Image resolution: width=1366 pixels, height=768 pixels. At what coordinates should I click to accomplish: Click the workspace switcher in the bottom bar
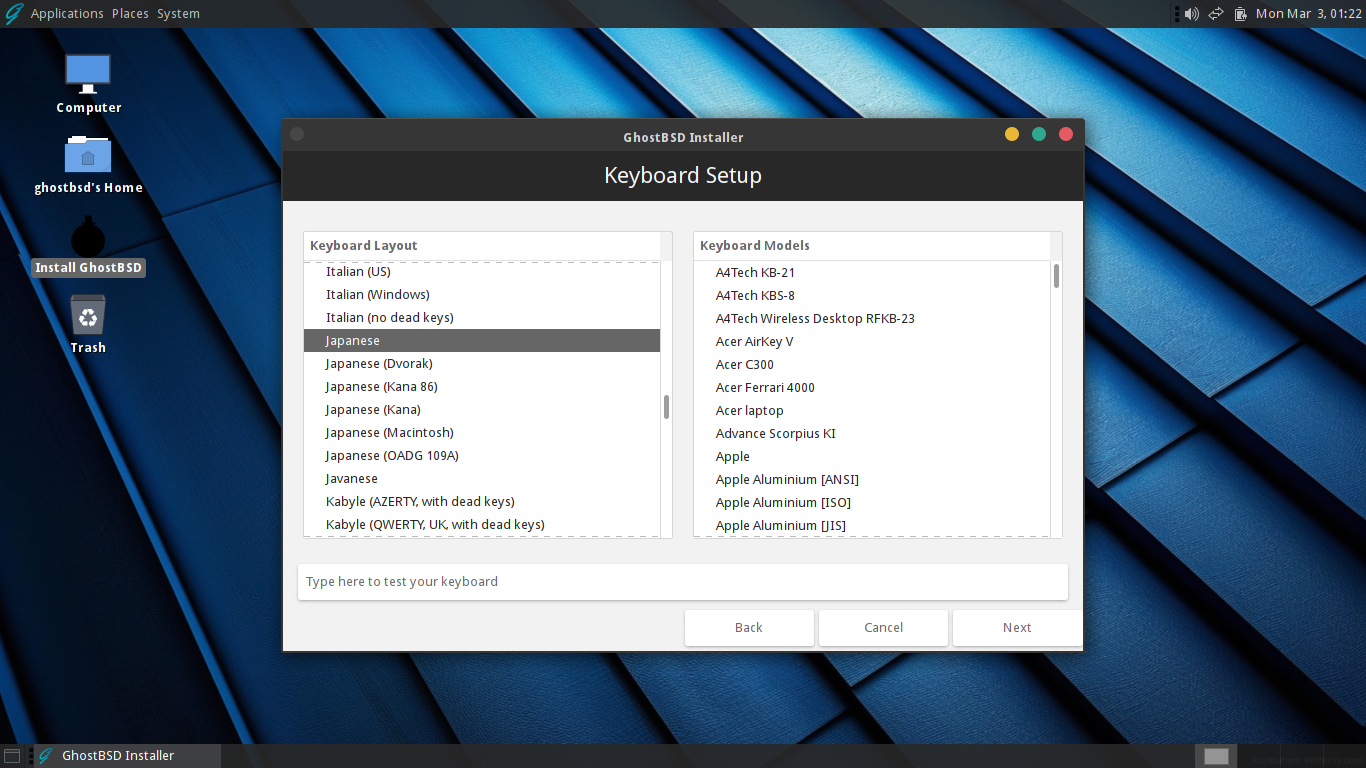1215,756
